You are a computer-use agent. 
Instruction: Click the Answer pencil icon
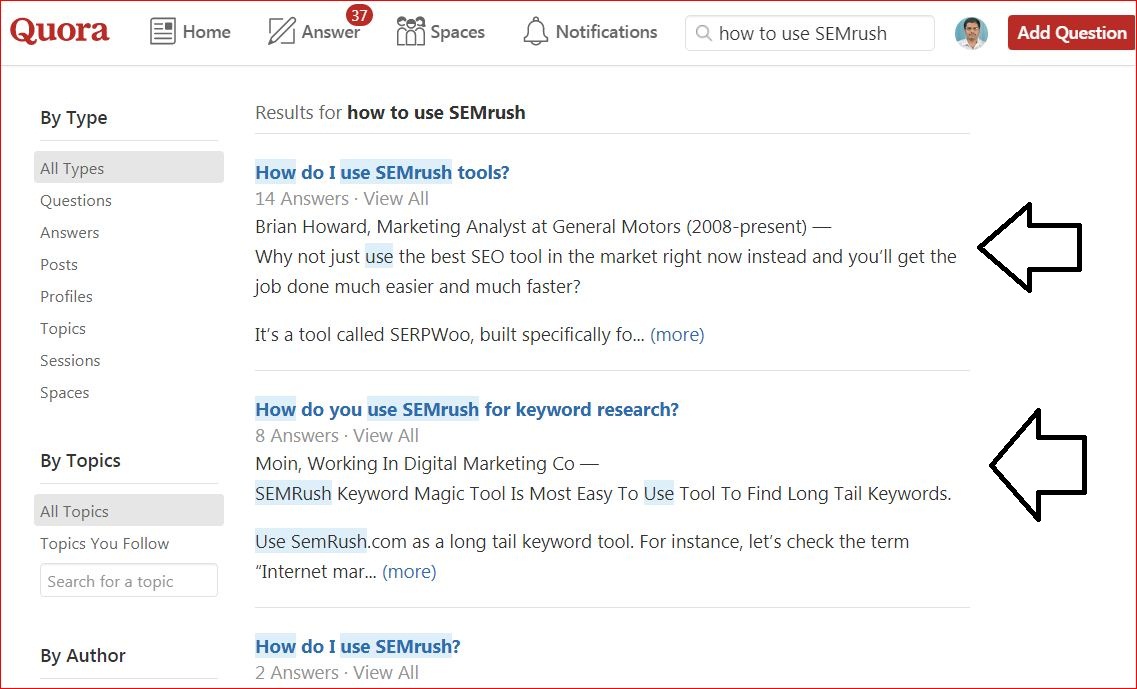[x=281, y=32]
